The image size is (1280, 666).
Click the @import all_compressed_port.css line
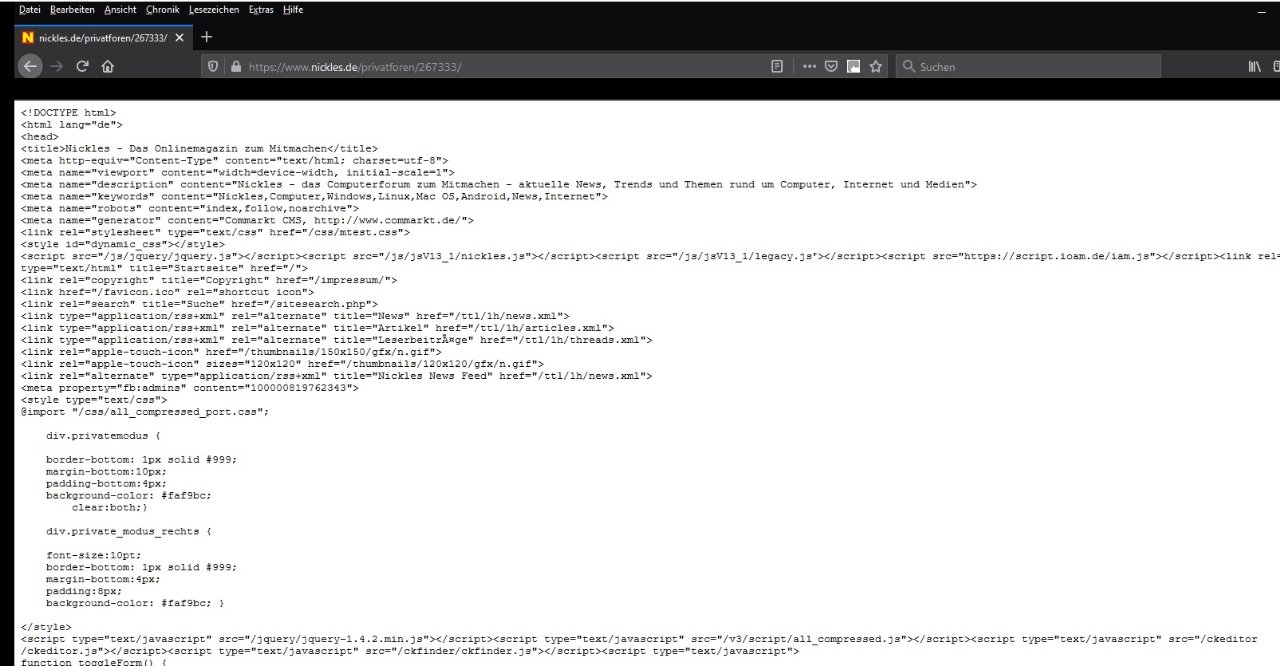(x=145, y=412)
